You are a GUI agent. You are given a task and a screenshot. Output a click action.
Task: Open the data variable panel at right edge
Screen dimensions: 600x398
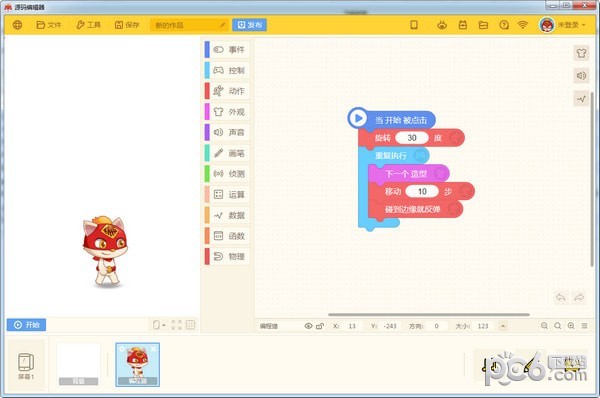click(x=581, y=99)
